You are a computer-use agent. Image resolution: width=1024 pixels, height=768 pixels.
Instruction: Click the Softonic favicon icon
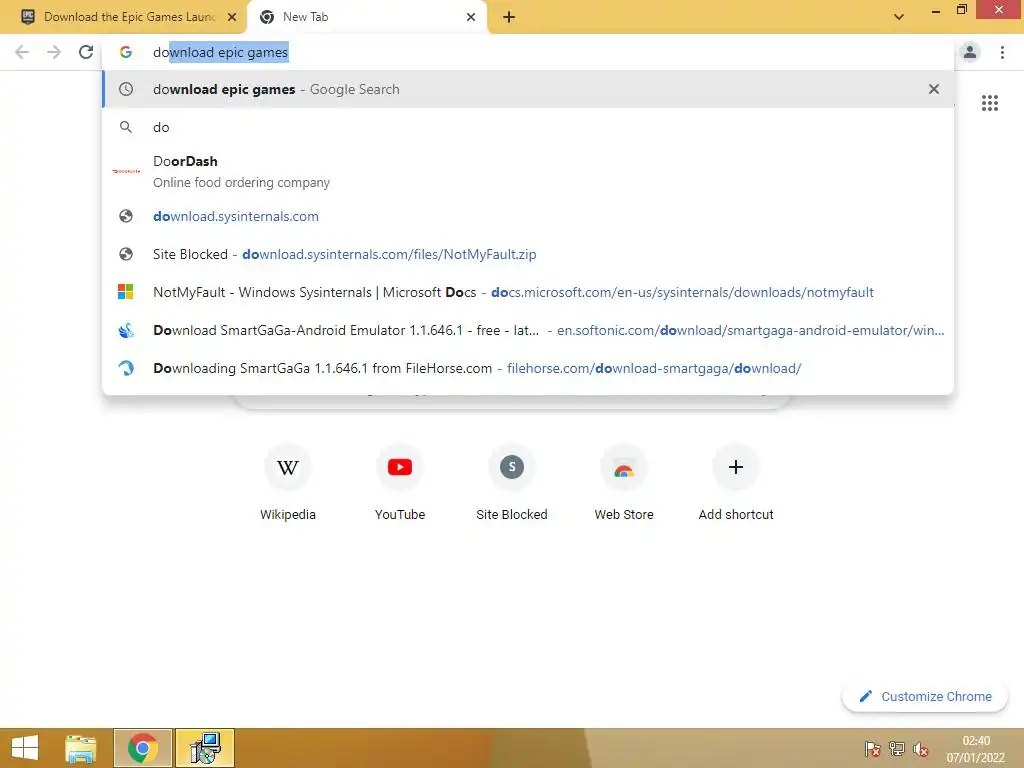point(126,330)
